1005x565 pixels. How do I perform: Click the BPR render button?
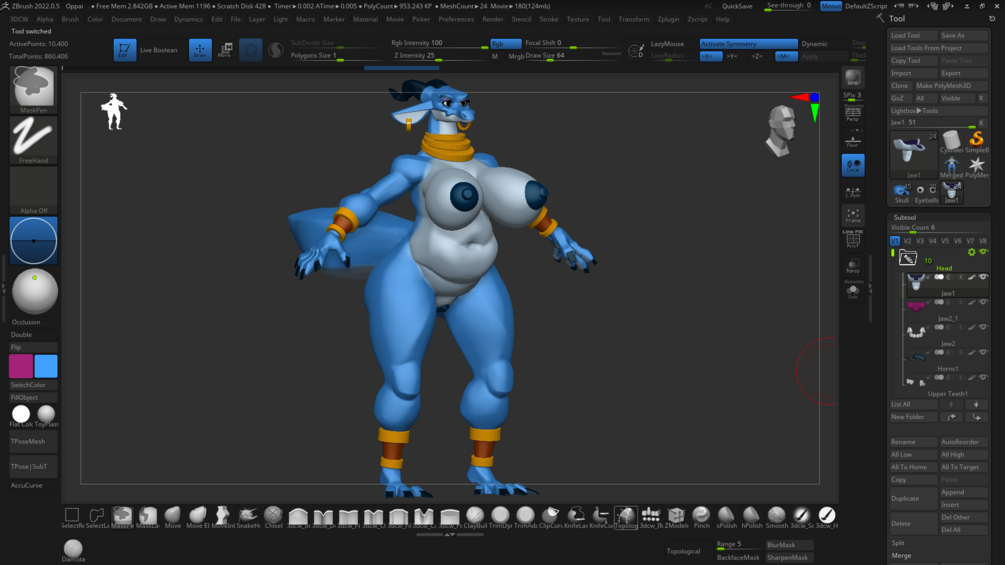(852, 78)
